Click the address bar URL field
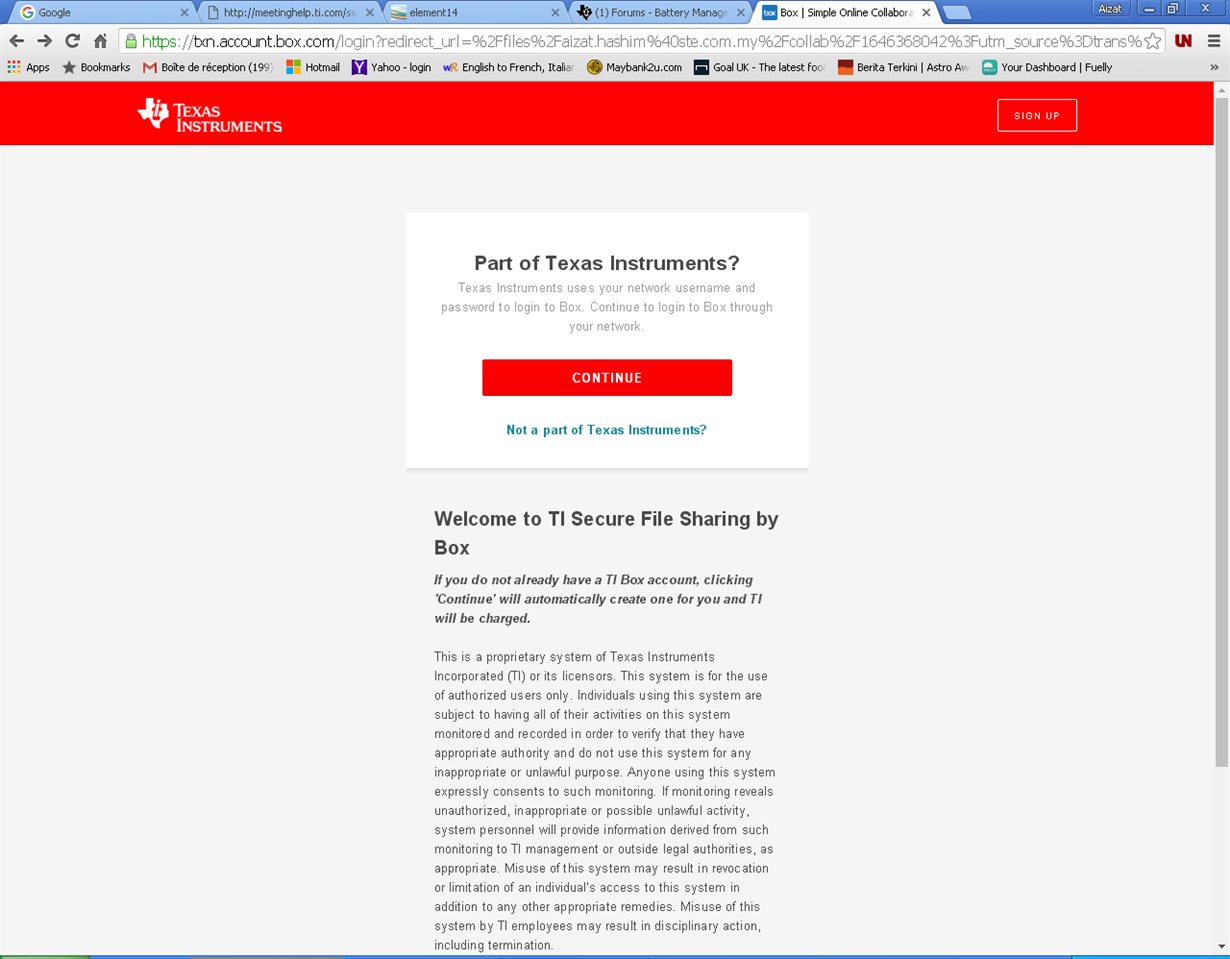The image size is (1230, 959). (x=640, y=41)
